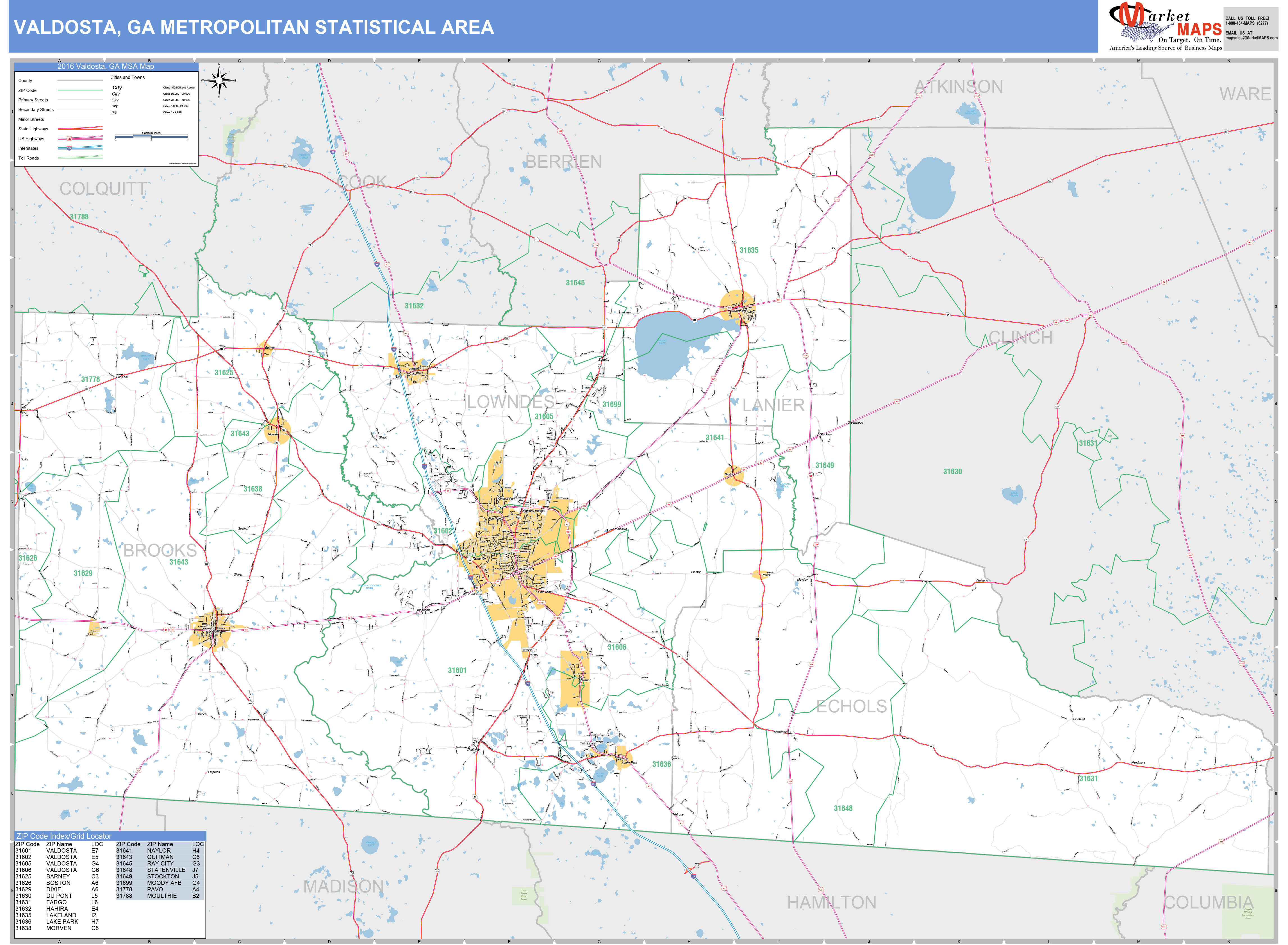
Task: Toggle the ZIP Code legend entry
Action: tap(28, 90)
